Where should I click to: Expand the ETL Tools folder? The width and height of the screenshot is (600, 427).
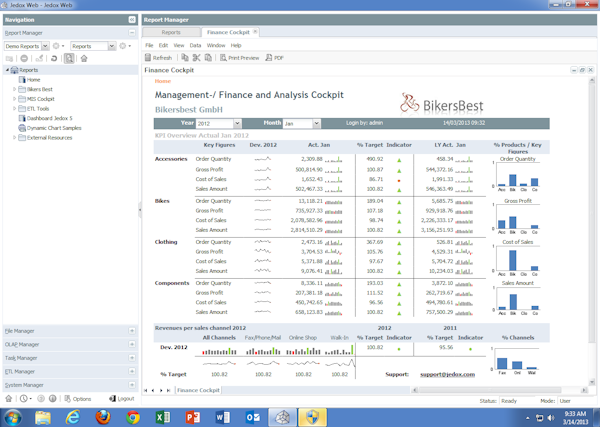point(15,109)
